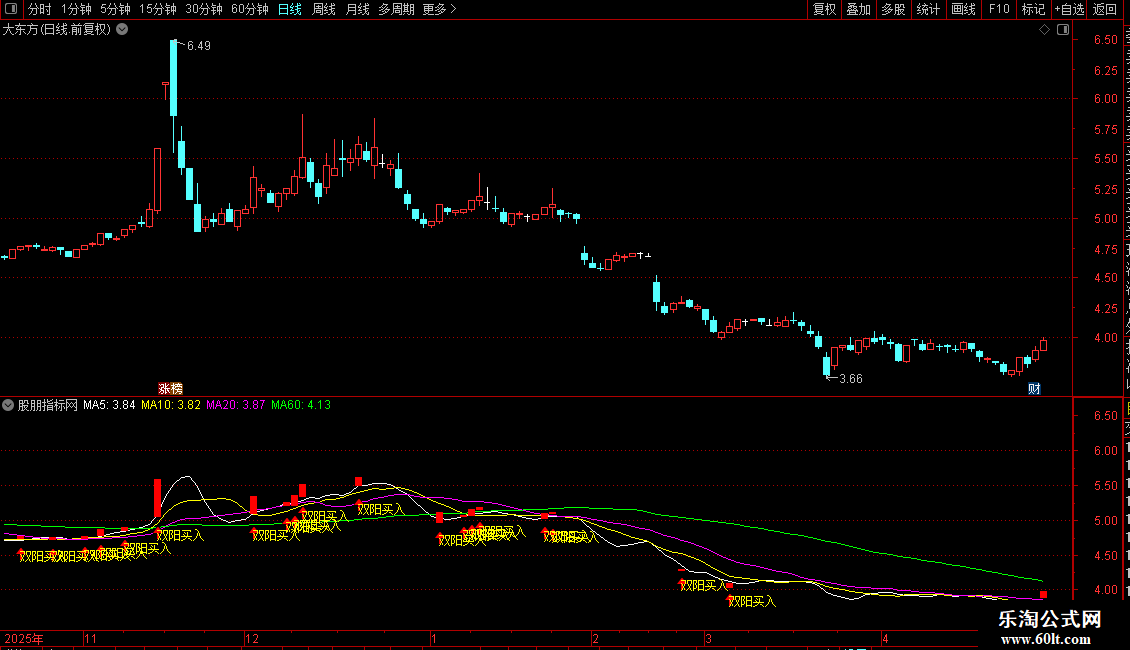Open F10 company info
The image size is (1130, 650).
(x=999, y=9)
